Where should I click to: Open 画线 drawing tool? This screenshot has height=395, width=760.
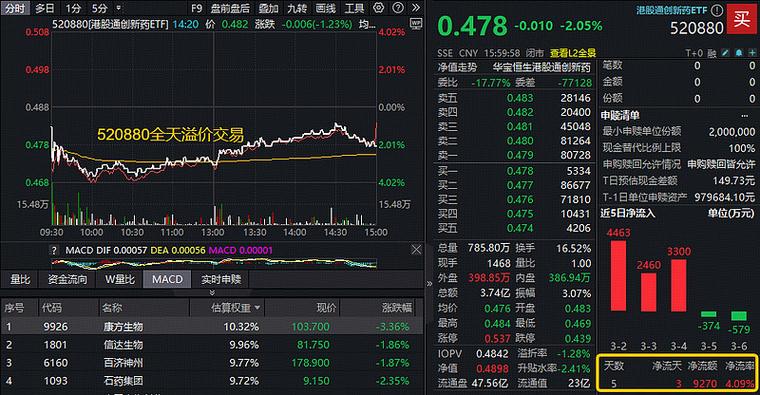(326, 8)
